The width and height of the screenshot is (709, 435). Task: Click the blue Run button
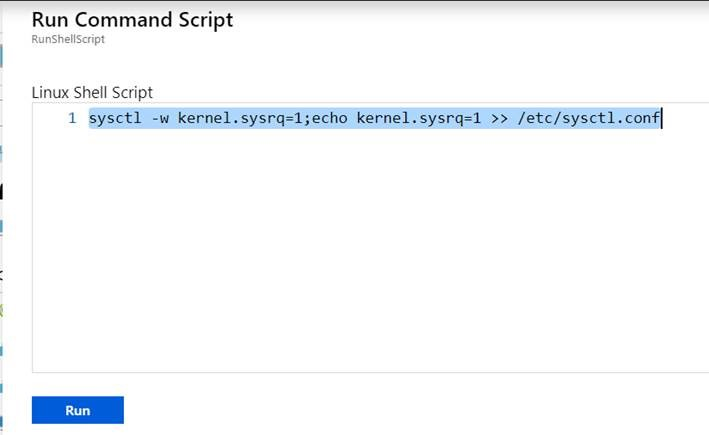(77, 410)
